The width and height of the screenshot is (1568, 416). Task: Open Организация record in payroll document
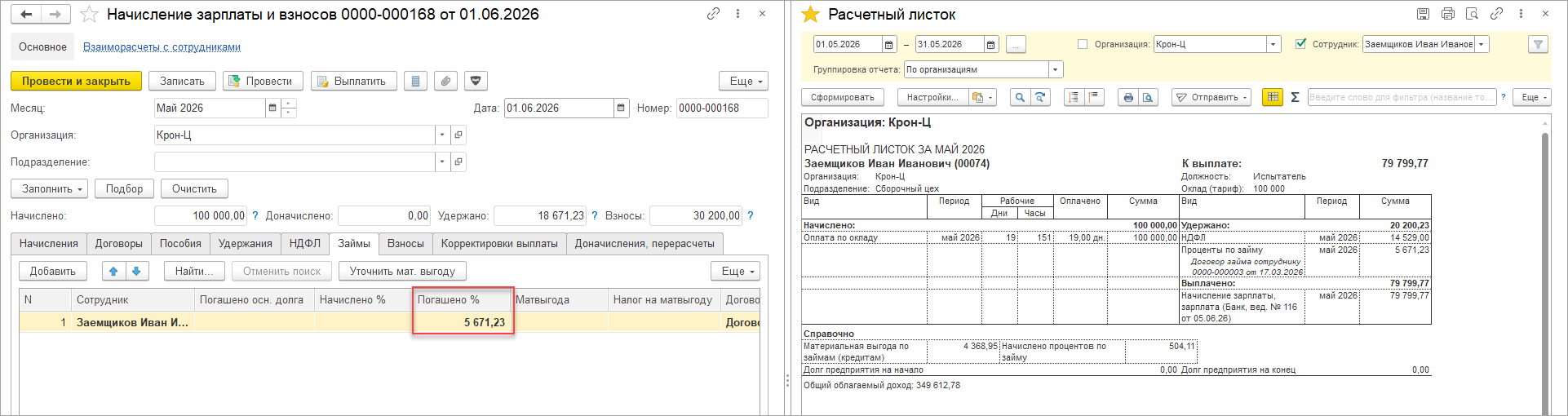pyautogui.click(x=458, y=135)
